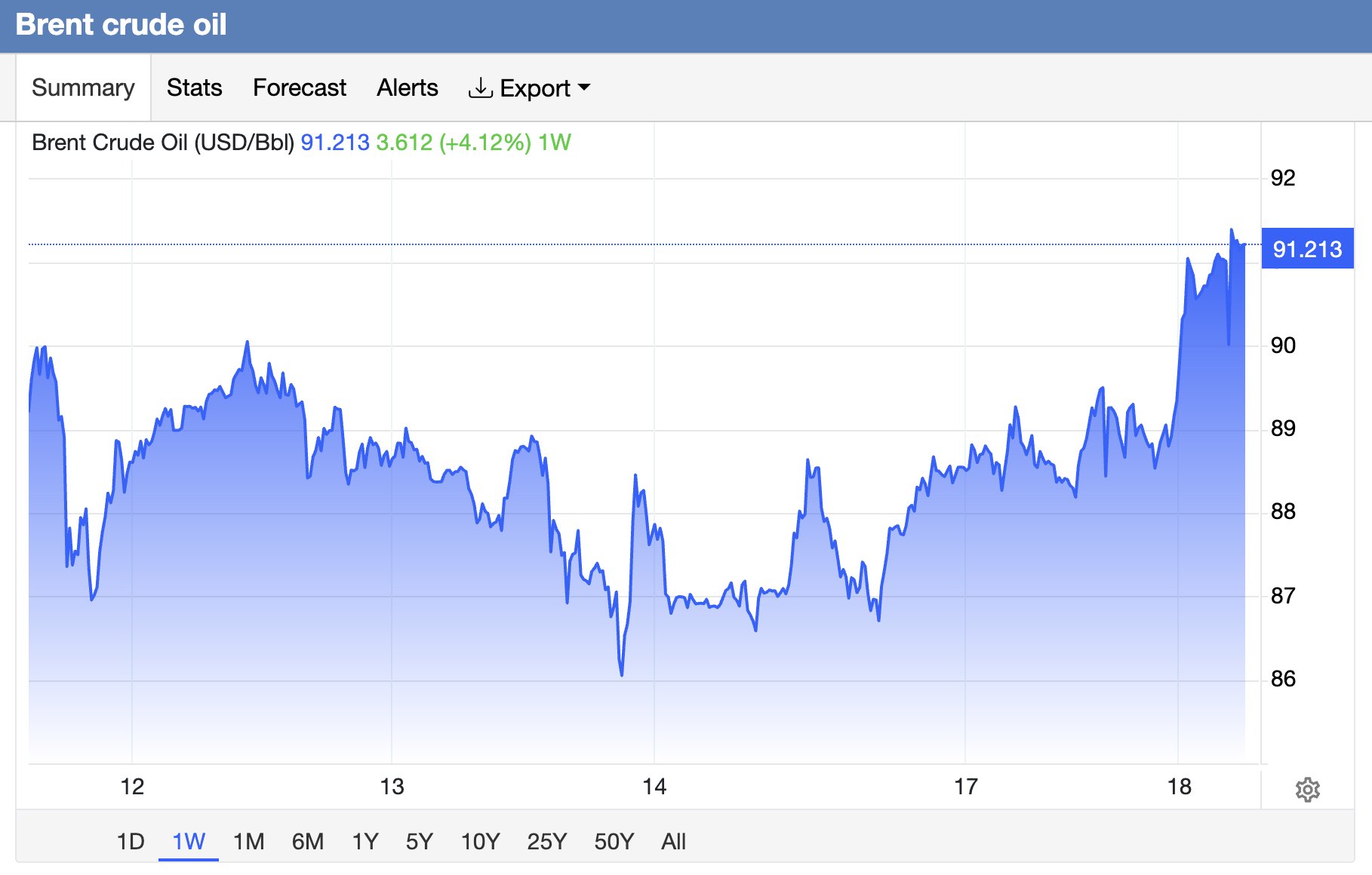The width and height of the screenshot is (1372, 875).
Task: Show All available price history
Action: (673, 841)
